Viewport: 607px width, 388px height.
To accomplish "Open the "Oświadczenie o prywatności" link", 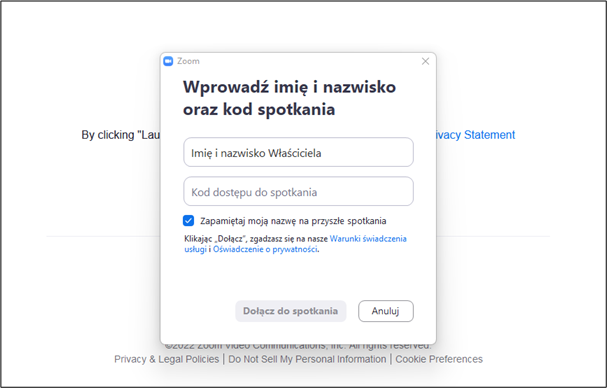I will tap(265, 249).
